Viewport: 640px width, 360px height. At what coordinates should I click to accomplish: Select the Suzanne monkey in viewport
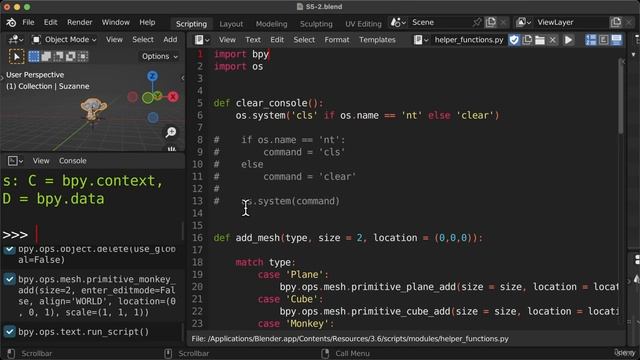pyautogui.click(x=93, y=109)
